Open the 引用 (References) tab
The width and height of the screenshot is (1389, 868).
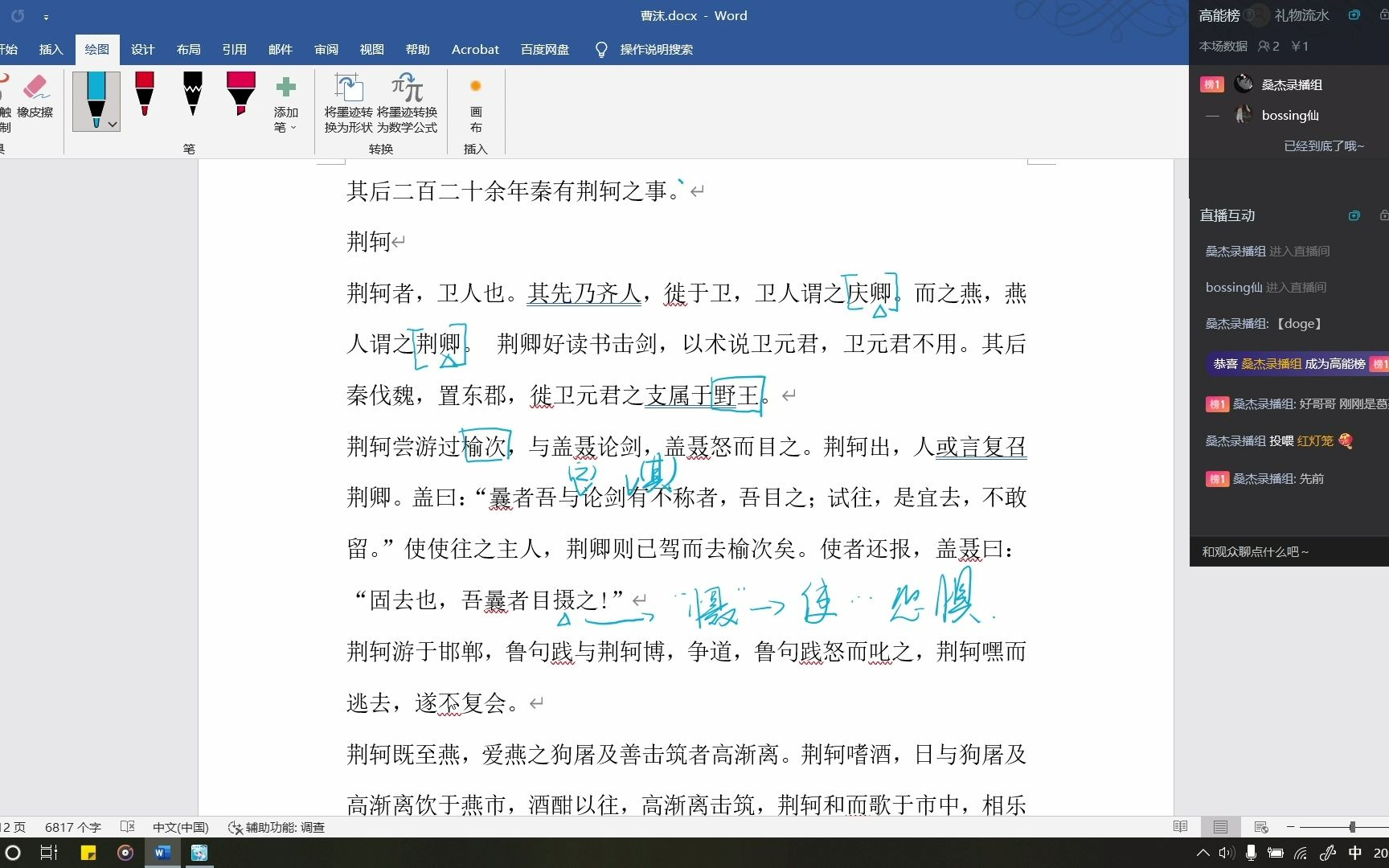pyautogui.click(x=235, y=50)
